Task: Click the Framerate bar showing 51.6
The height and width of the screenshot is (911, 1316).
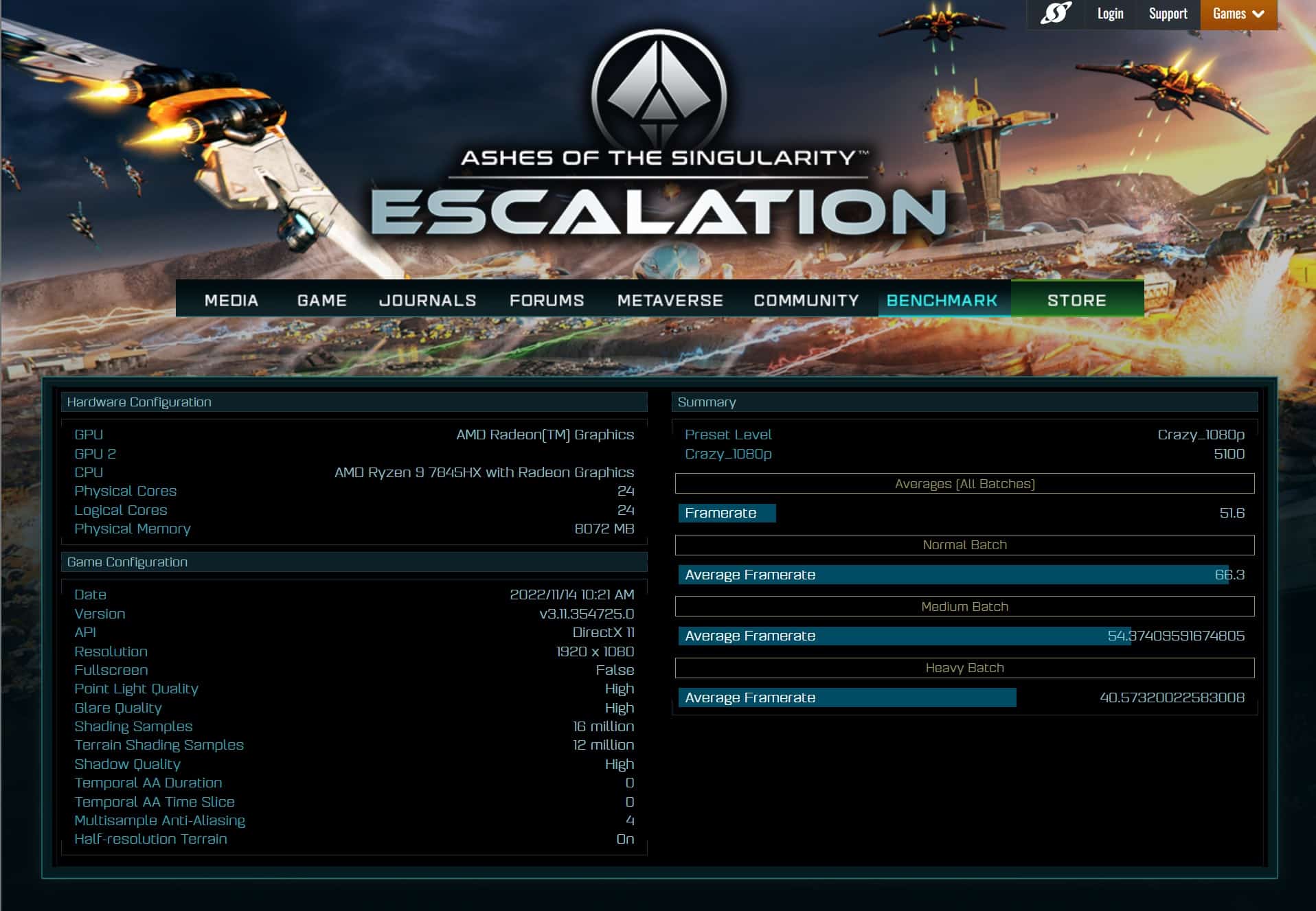Action: pos(727,513)
